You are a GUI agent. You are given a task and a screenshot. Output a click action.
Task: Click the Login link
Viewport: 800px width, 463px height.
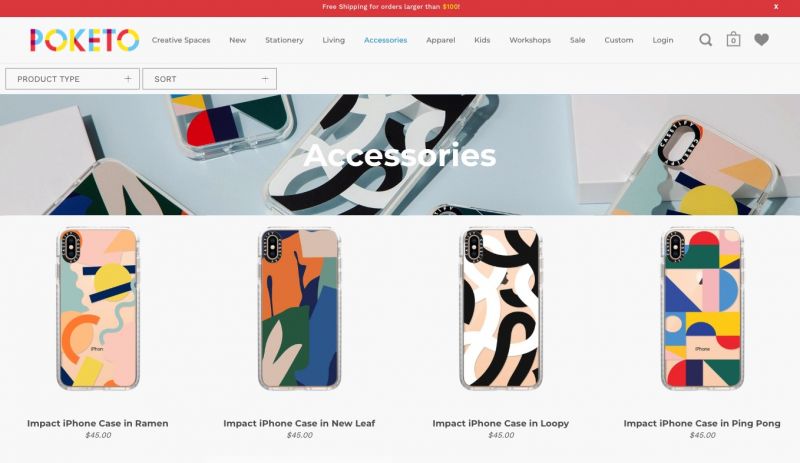tap(663, 40)
